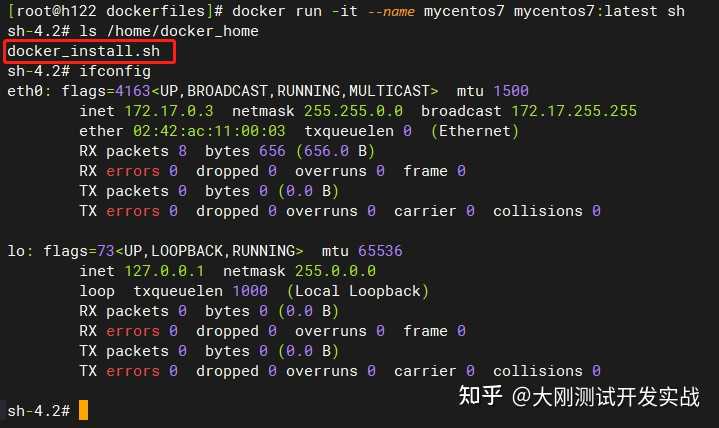Click the Local Loopback label
Viewport: 719px width, 428px height.
358,291
